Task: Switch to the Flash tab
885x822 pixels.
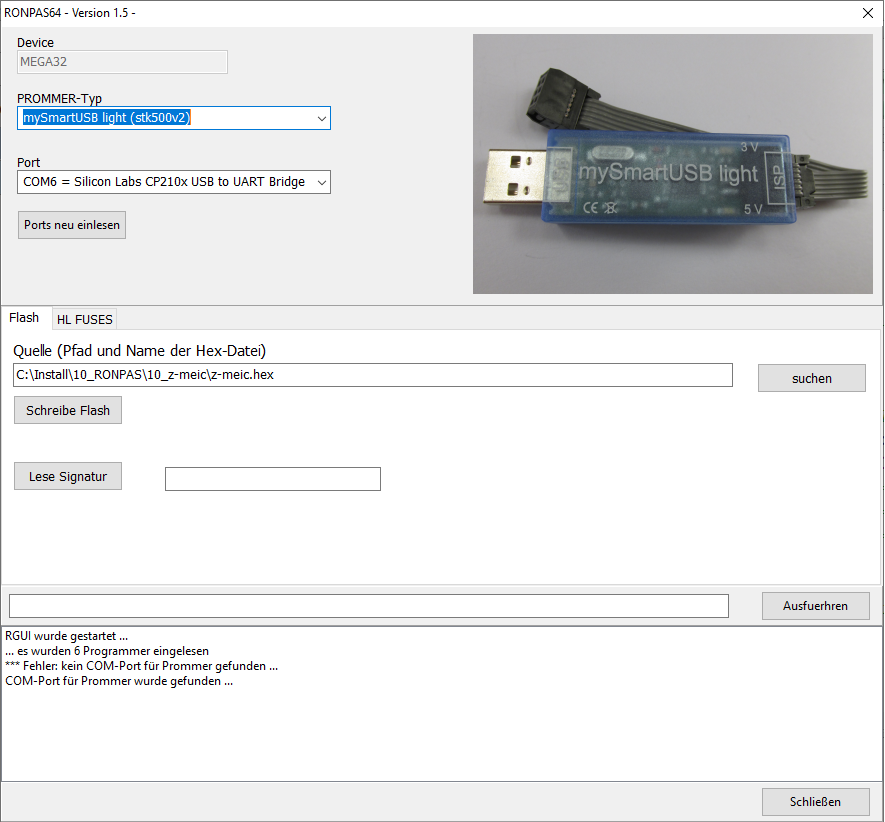Action: pyautogui.click(x=24, y=318)
